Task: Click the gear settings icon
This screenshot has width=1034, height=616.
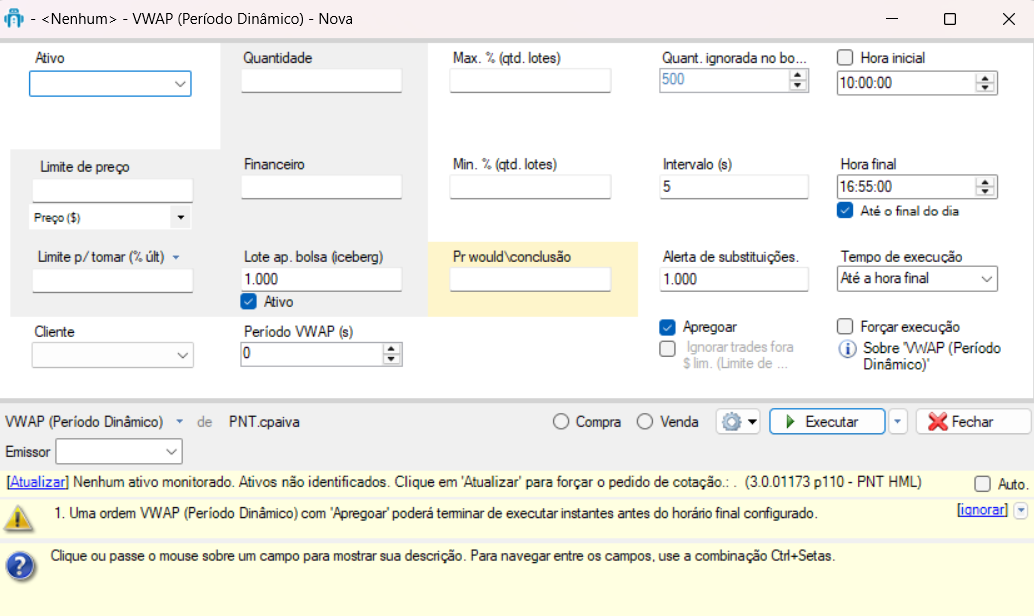Action: (x=731, y=422)
